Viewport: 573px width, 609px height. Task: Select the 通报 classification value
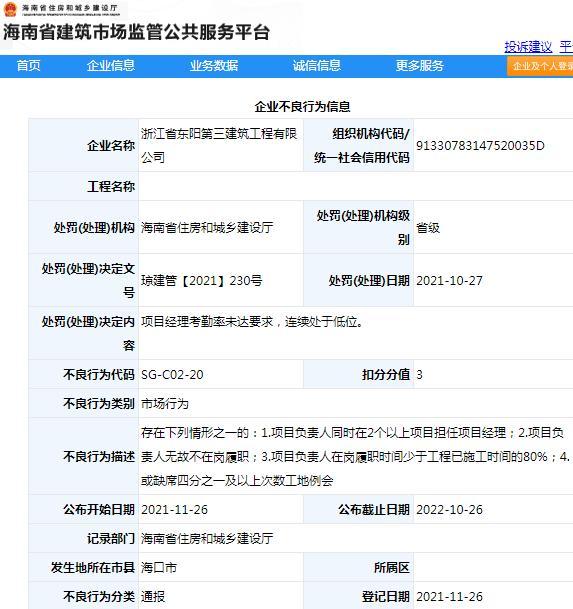153,597
